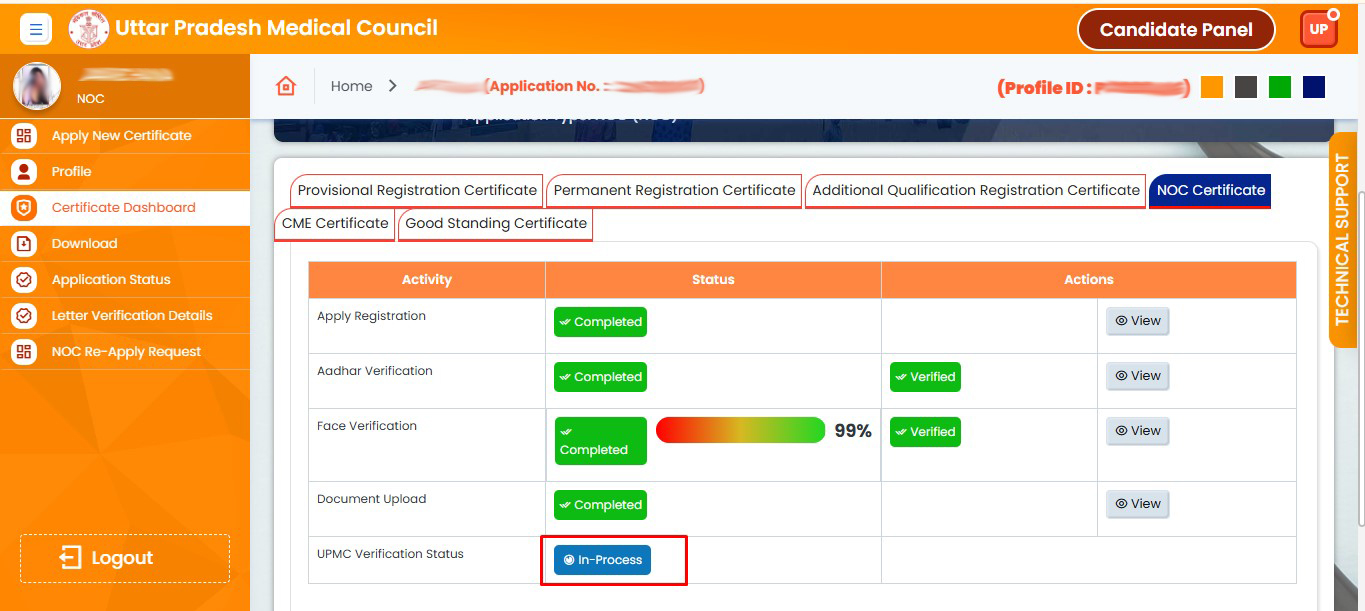Screen dimensions: 1365x611
Task: Choose the green theme color swatch
Action: click(1279, 87)
